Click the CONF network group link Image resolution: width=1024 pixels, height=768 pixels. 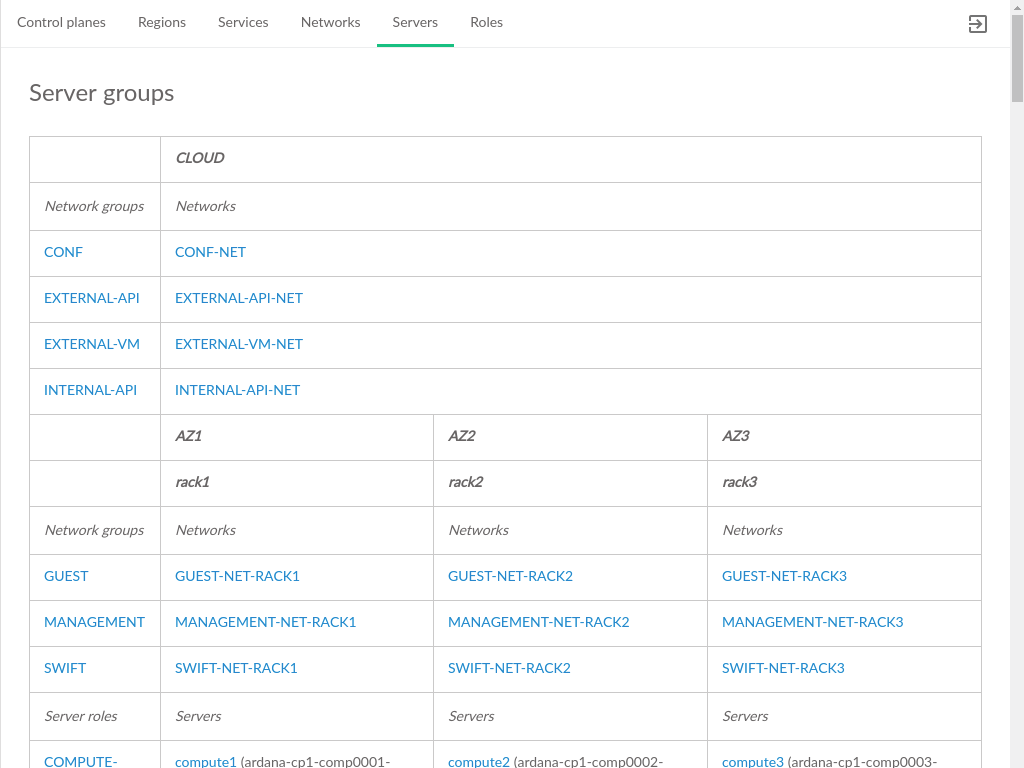[63, 252]
